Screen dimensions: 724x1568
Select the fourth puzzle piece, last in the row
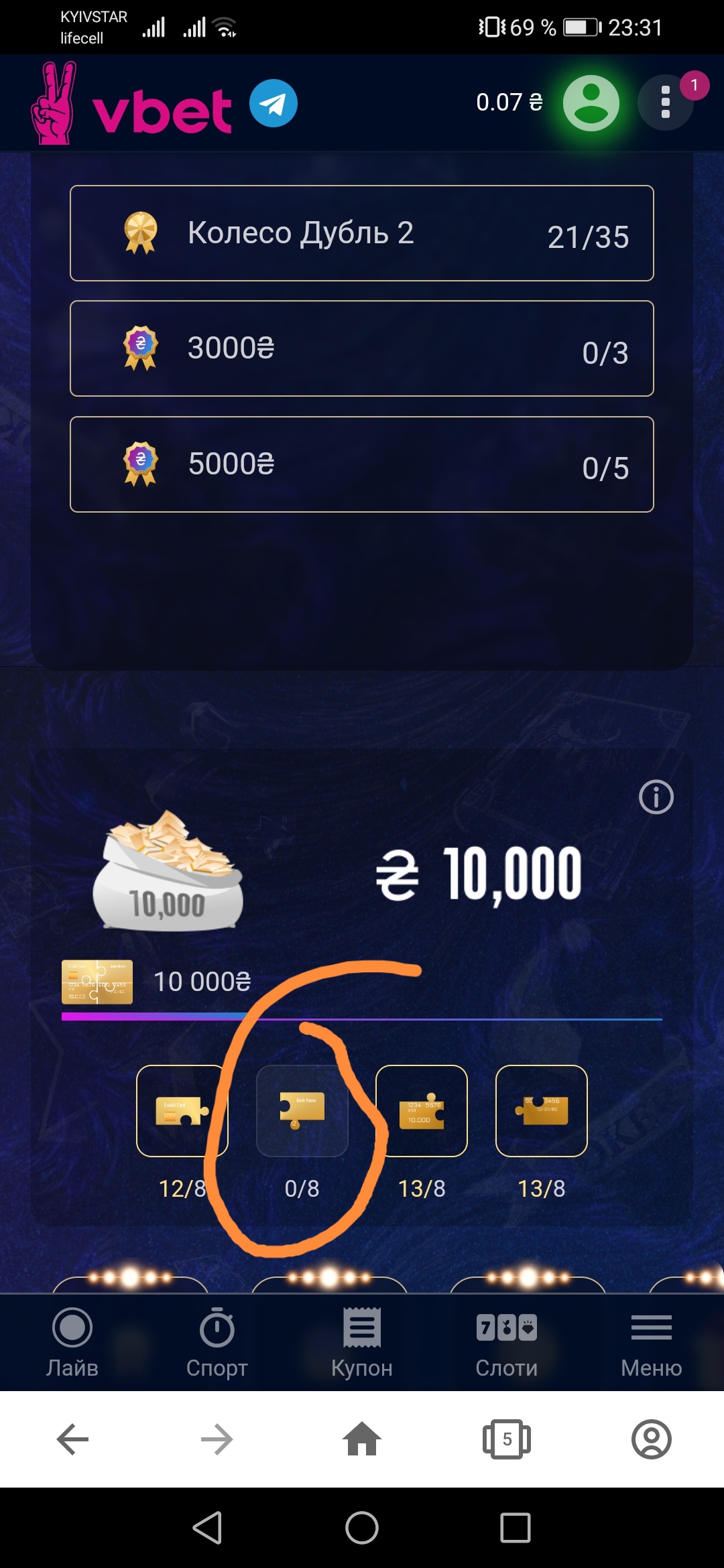542,1111
